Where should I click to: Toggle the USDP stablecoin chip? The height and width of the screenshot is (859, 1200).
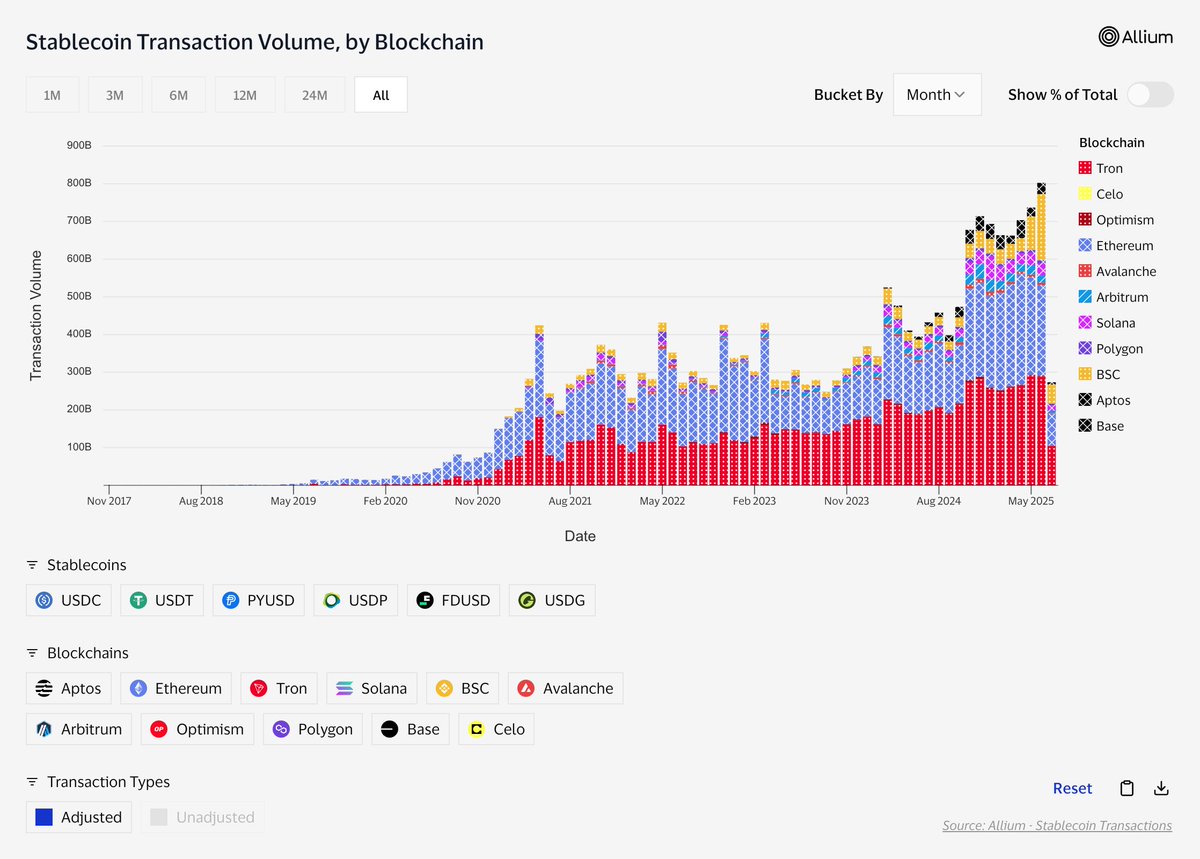[x=355, y=600]
